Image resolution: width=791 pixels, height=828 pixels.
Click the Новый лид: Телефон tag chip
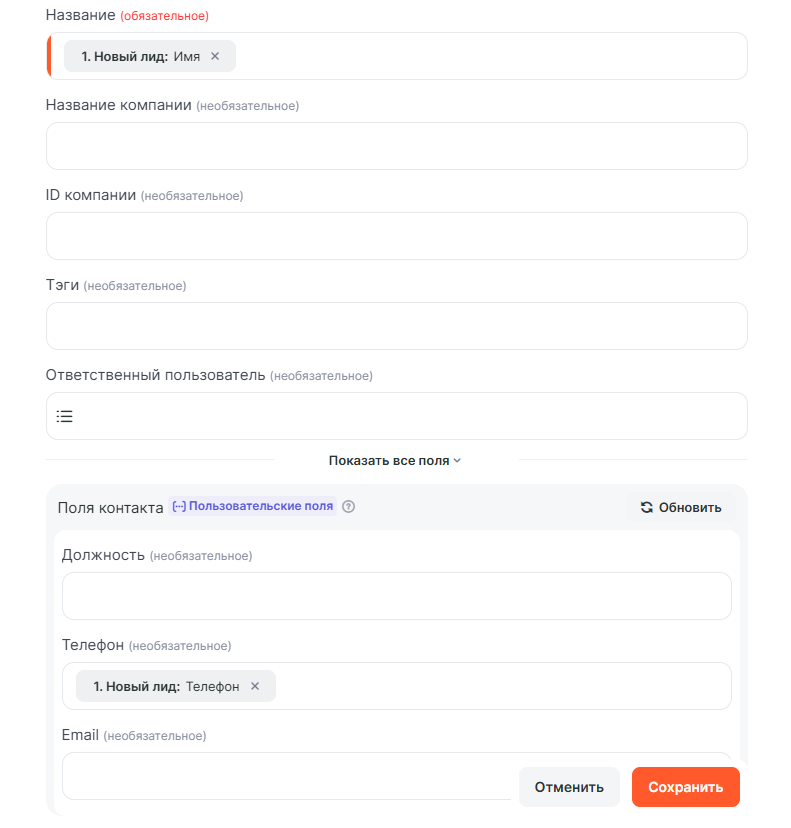coord(166,687)
